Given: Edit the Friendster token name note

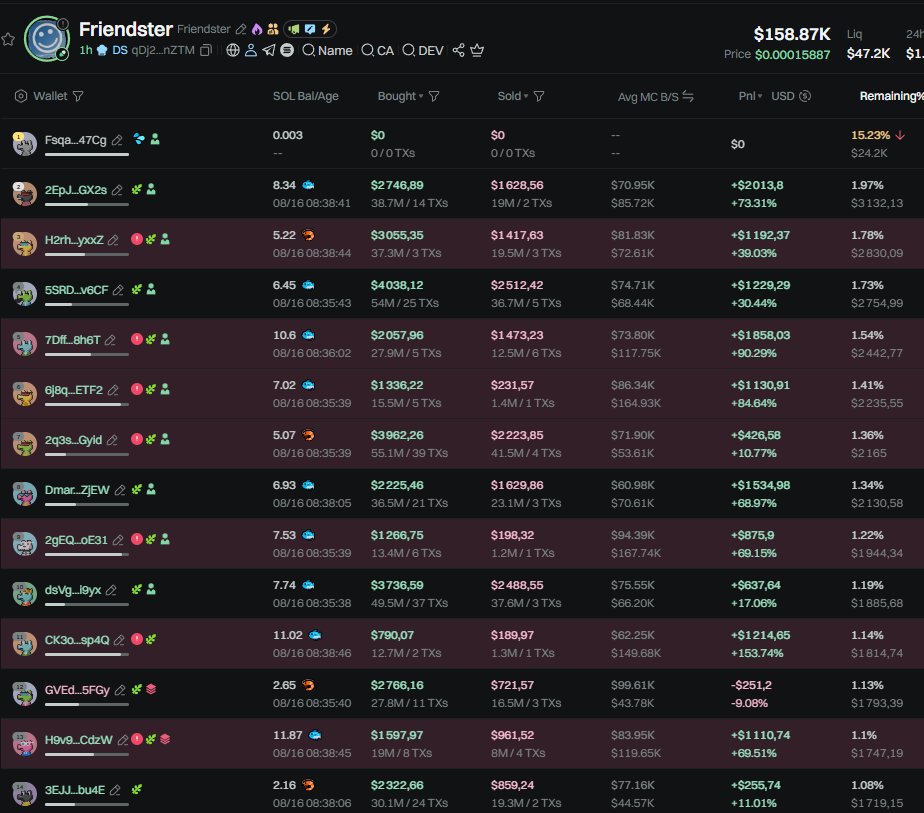Looking at the screenshot, I should click(x=240, y=29).
